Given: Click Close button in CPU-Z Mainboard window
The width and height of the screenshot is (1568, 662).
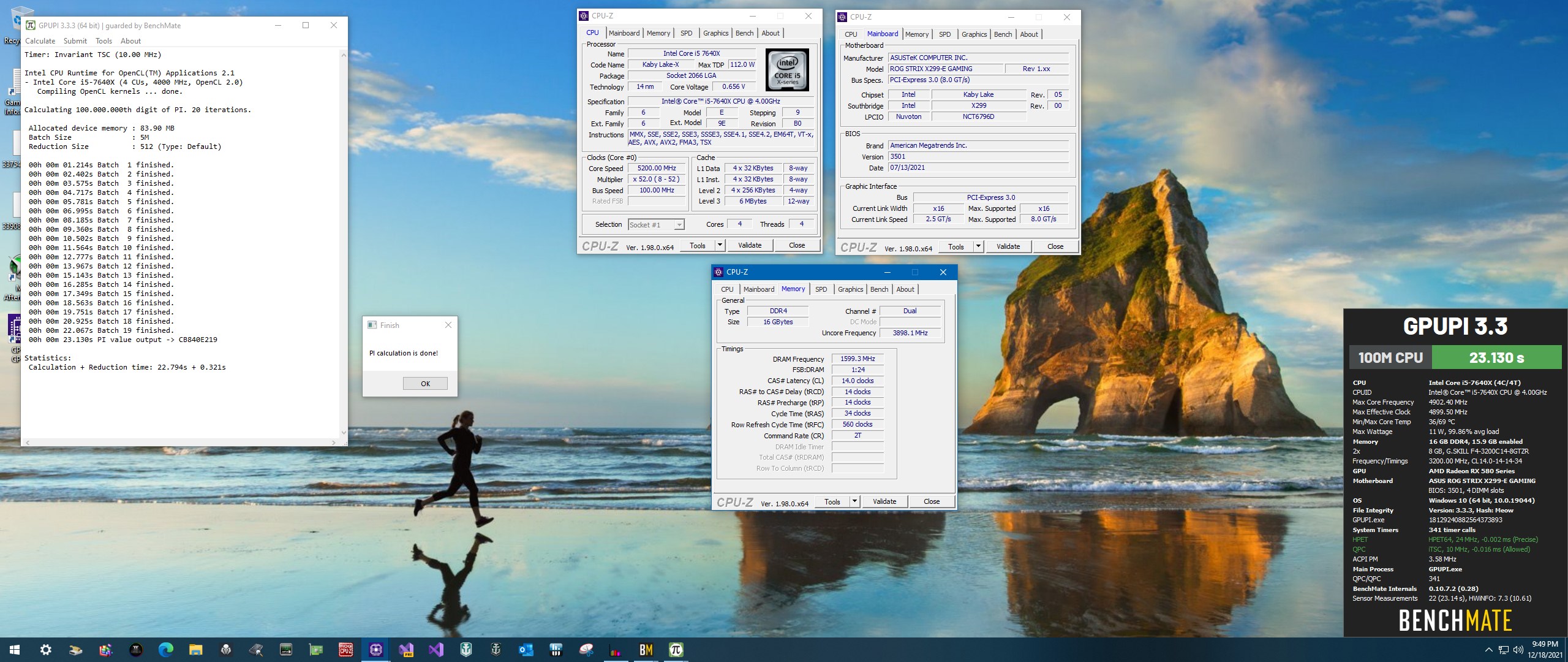Looking at the screenshot, I should pyautogui.click(x=1055, y=246).
